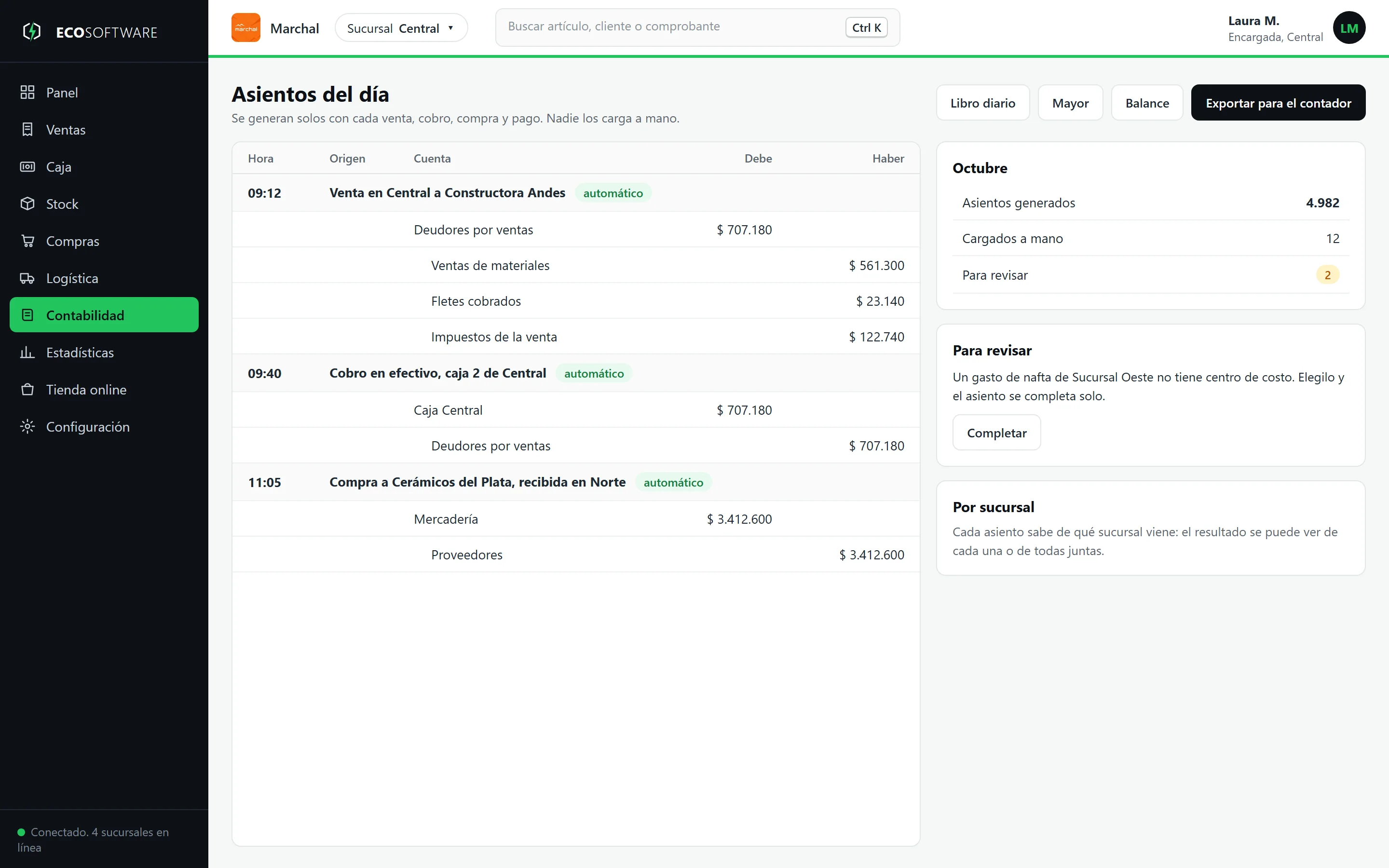Screen dimensions: 1389x868
Task: Click the Proveedores account row
Action: pyautogui.click(x=576, y=555)
